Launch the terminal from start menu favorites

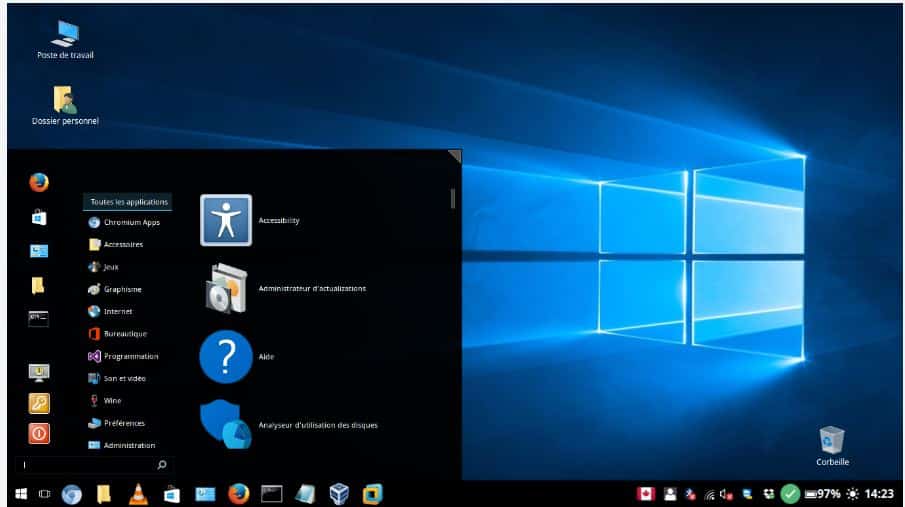pyautogui.click(x=39, y=318)
